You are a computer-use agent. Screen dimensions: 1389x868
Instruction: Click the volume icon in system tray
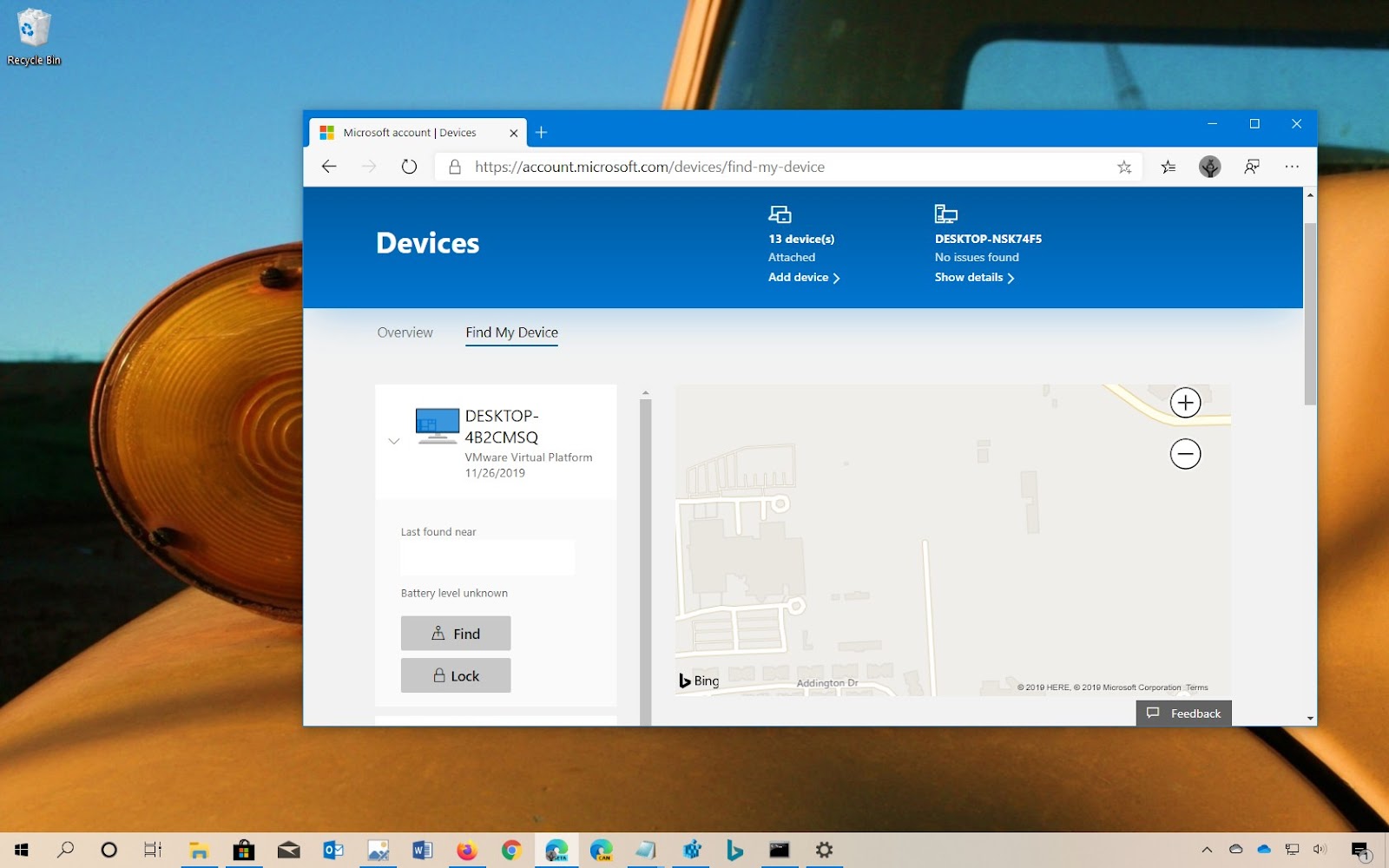point(1320,850)
